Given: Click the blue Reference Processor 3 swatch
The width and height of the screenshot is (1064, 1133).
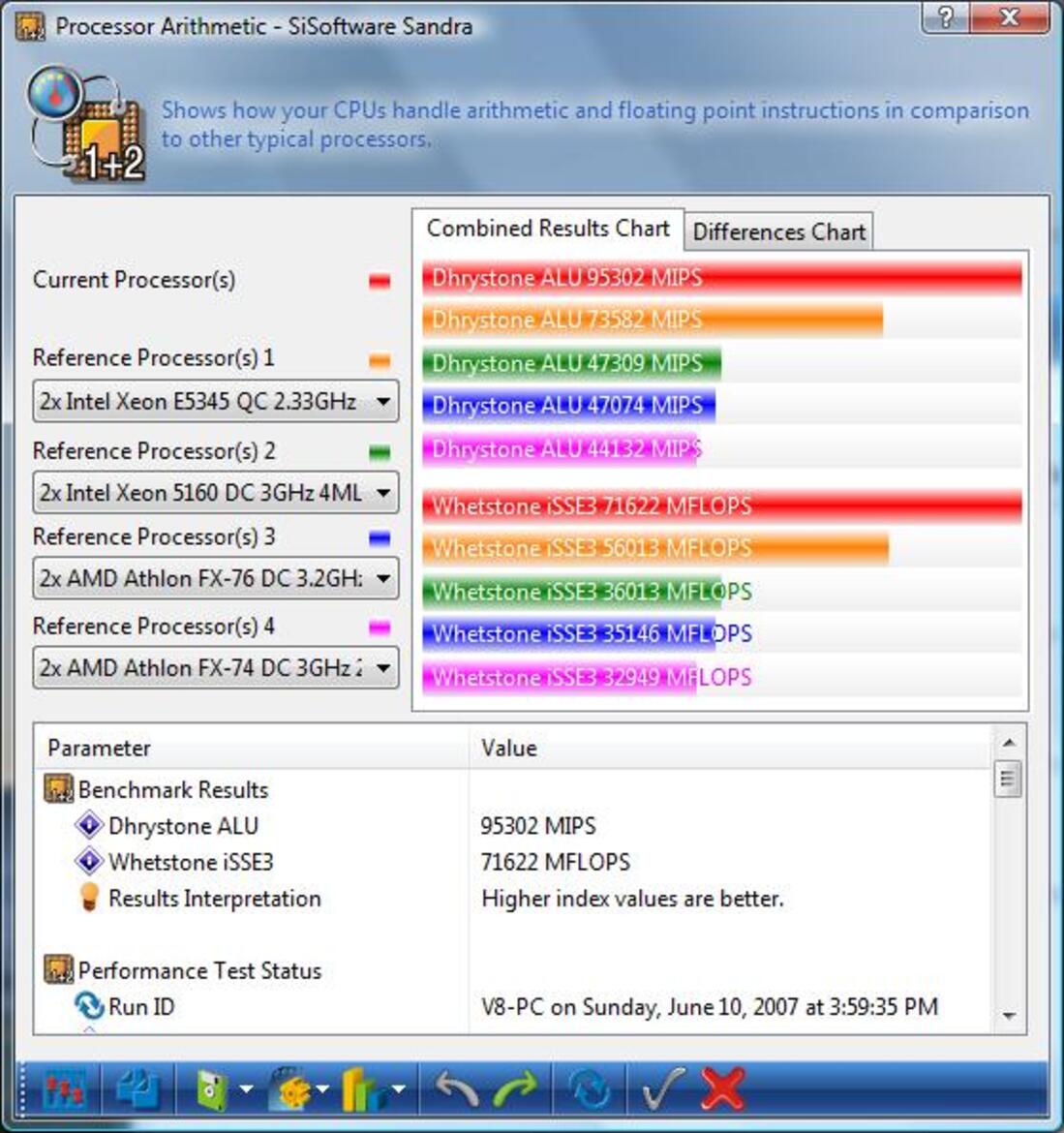Looking at the screenshot, I should [x=380, y=538].
